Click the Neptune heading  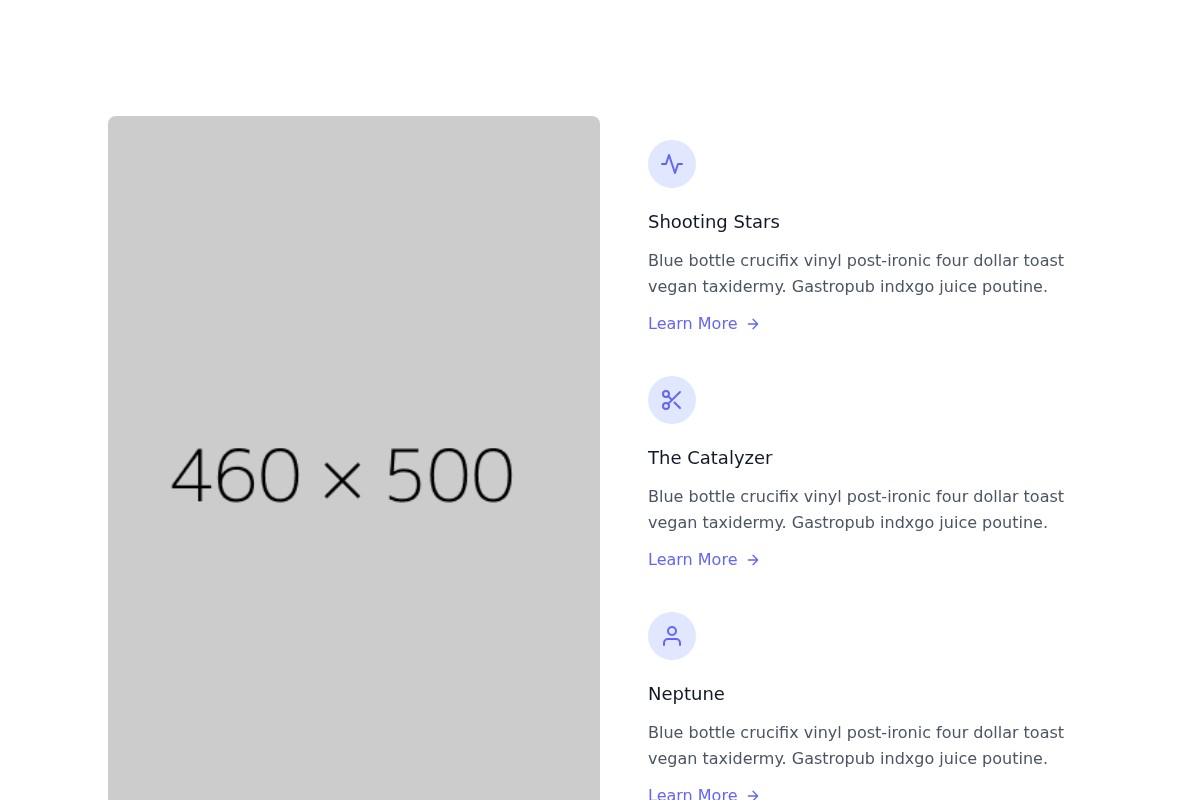pyautogui.click(x=686, y=693)
